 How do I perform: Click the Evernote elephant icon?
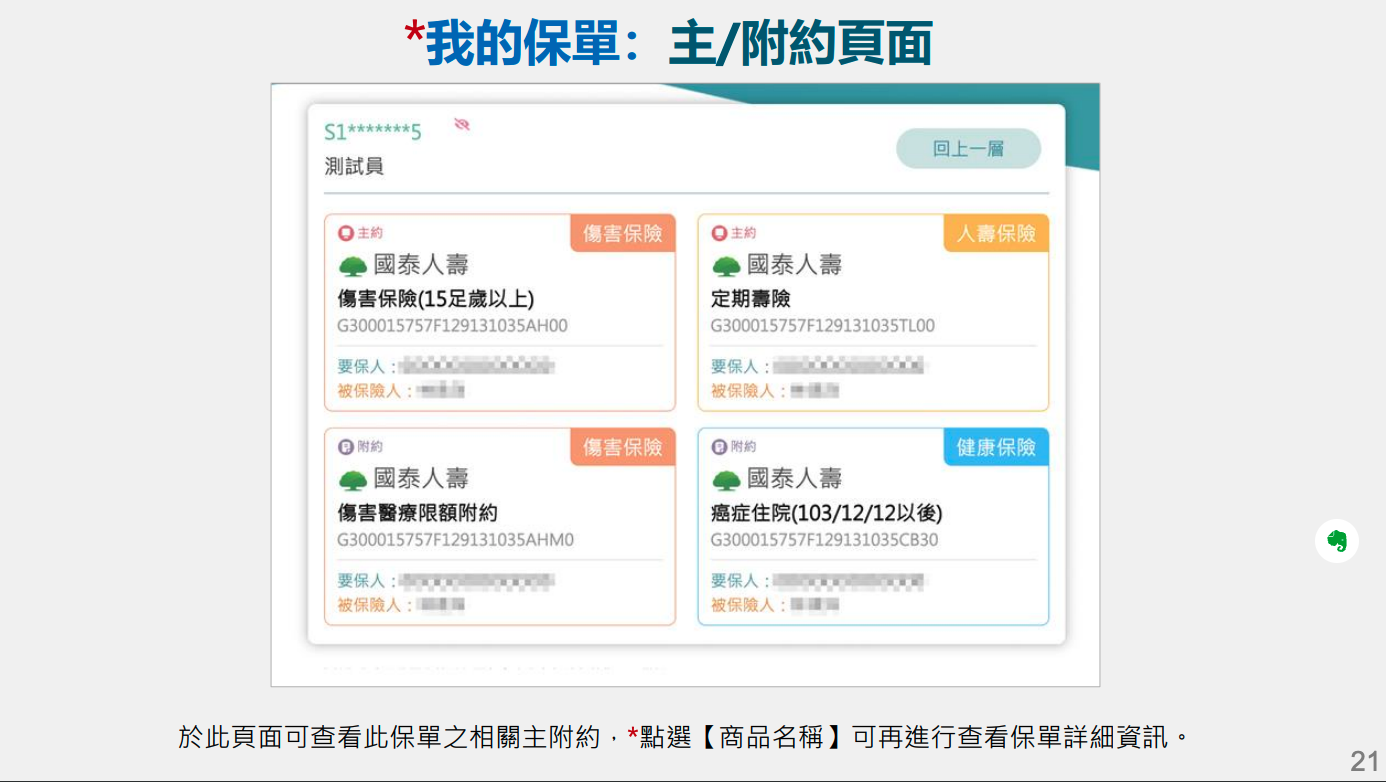click(1336, 541)
